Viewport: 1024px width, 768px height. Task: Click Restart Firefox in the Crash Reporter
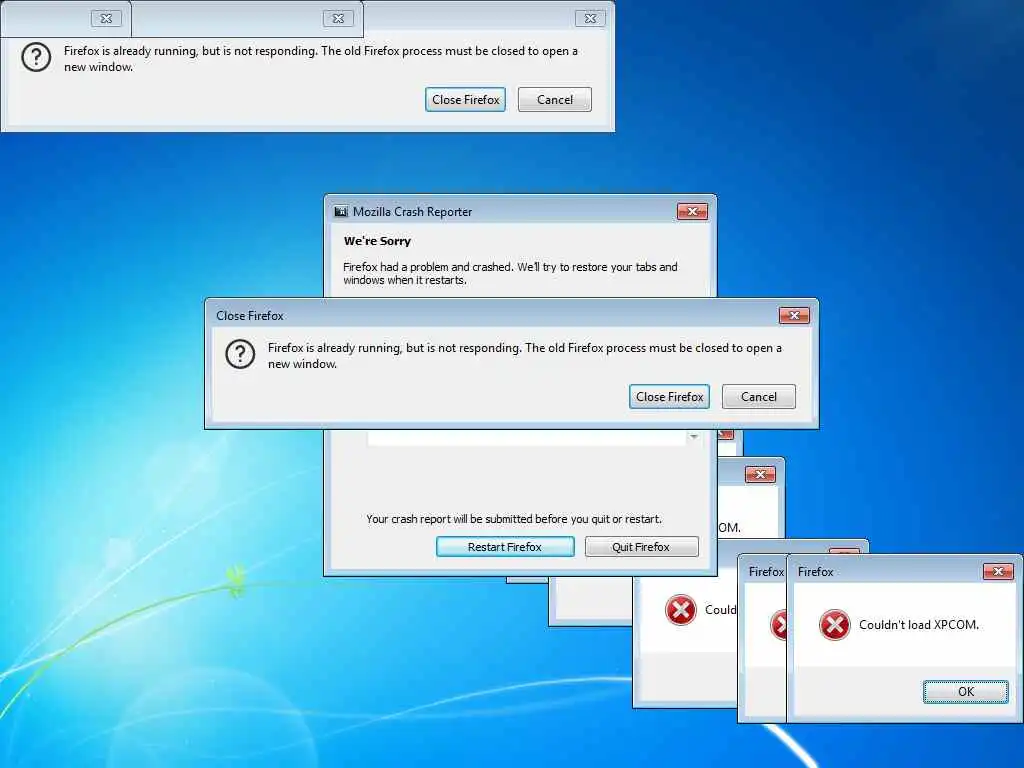pos(505,547)
